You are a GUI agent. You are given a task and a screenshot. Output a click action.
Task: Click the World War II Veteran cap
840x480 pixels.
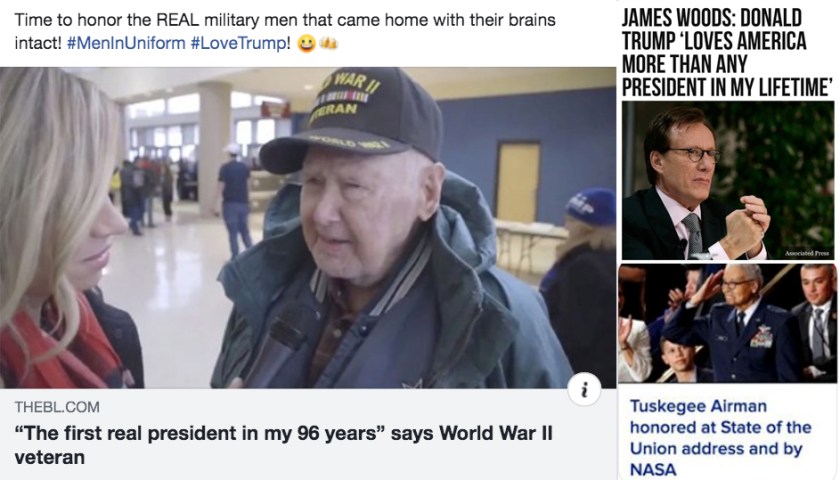pos(352,119)
